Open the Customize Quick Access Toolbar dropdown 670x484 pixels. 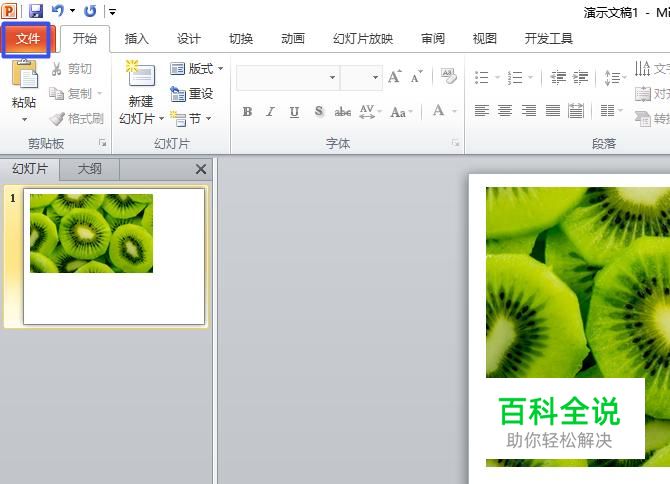pos(112,12)
